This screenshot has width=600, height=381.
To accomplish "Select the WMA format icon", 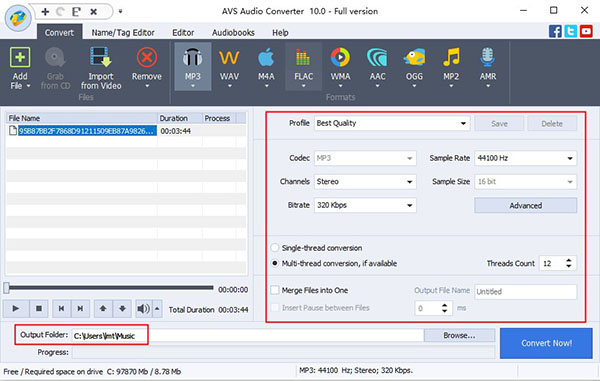I will click(x=340, y=58).
